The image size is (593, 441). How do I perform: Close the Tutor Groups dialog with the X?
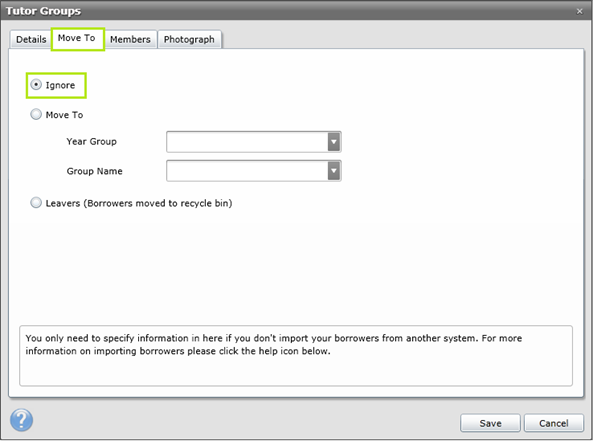579,11
